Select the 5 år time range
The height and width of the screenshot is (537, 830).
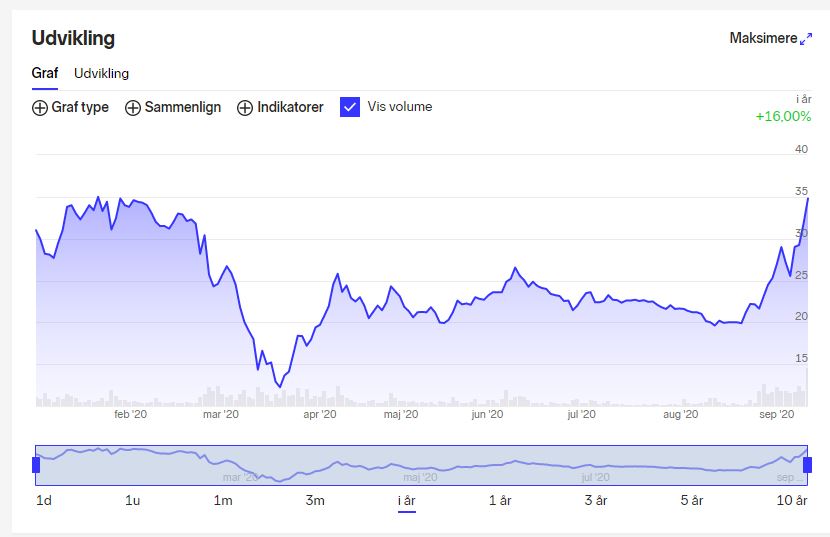point(691,500)
